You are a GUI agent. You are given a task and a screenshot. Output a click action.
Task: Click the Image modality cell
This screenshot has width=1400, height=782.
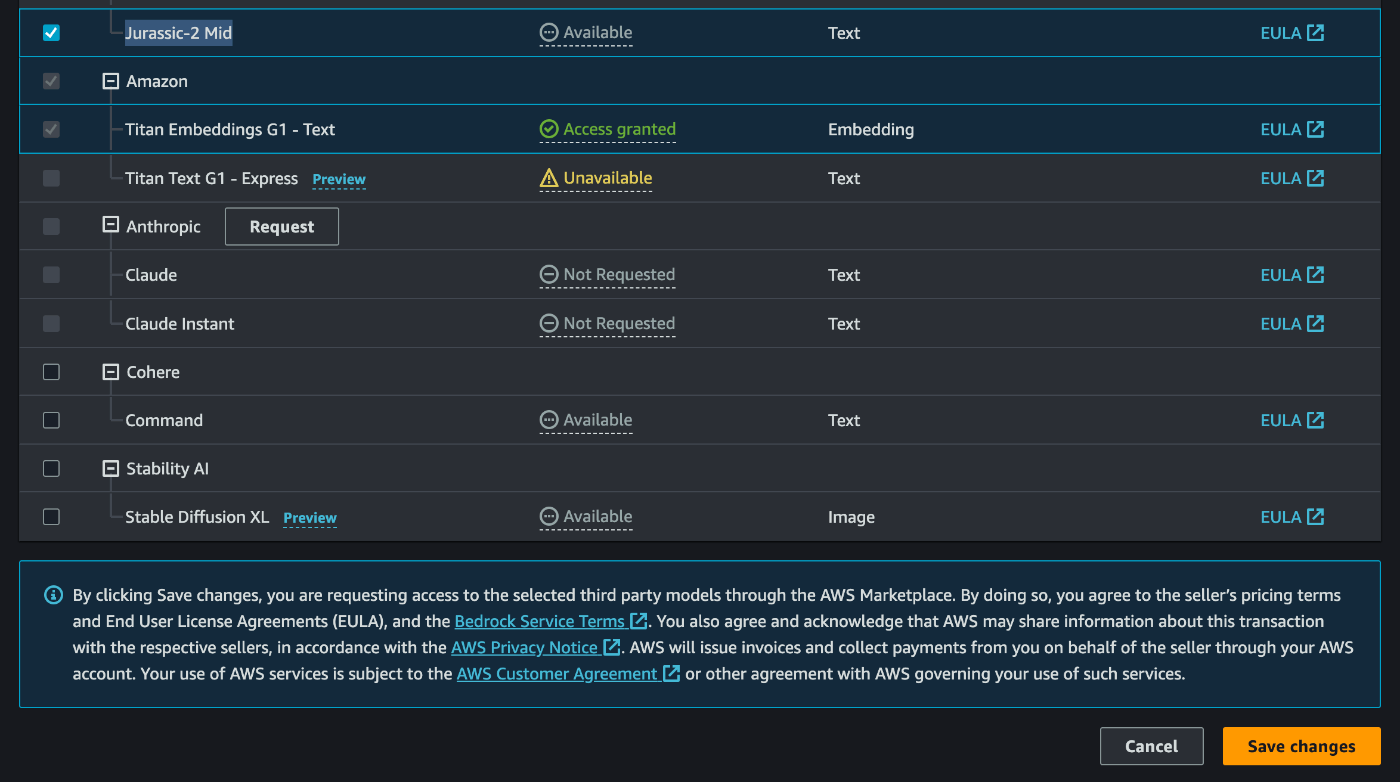coord(851,518)
